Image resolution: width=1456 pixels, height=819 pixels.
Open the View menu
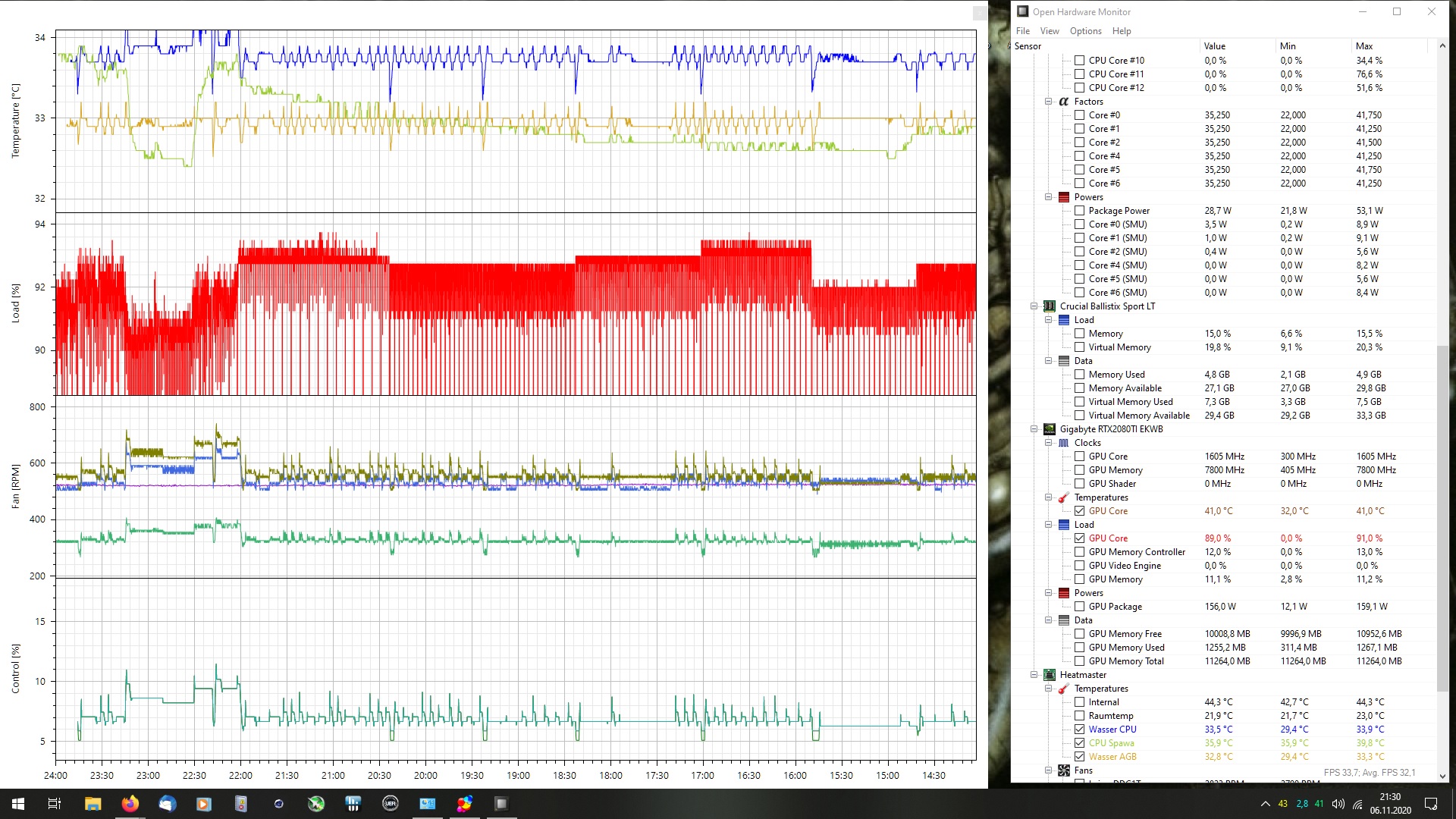click(1050, 31)
